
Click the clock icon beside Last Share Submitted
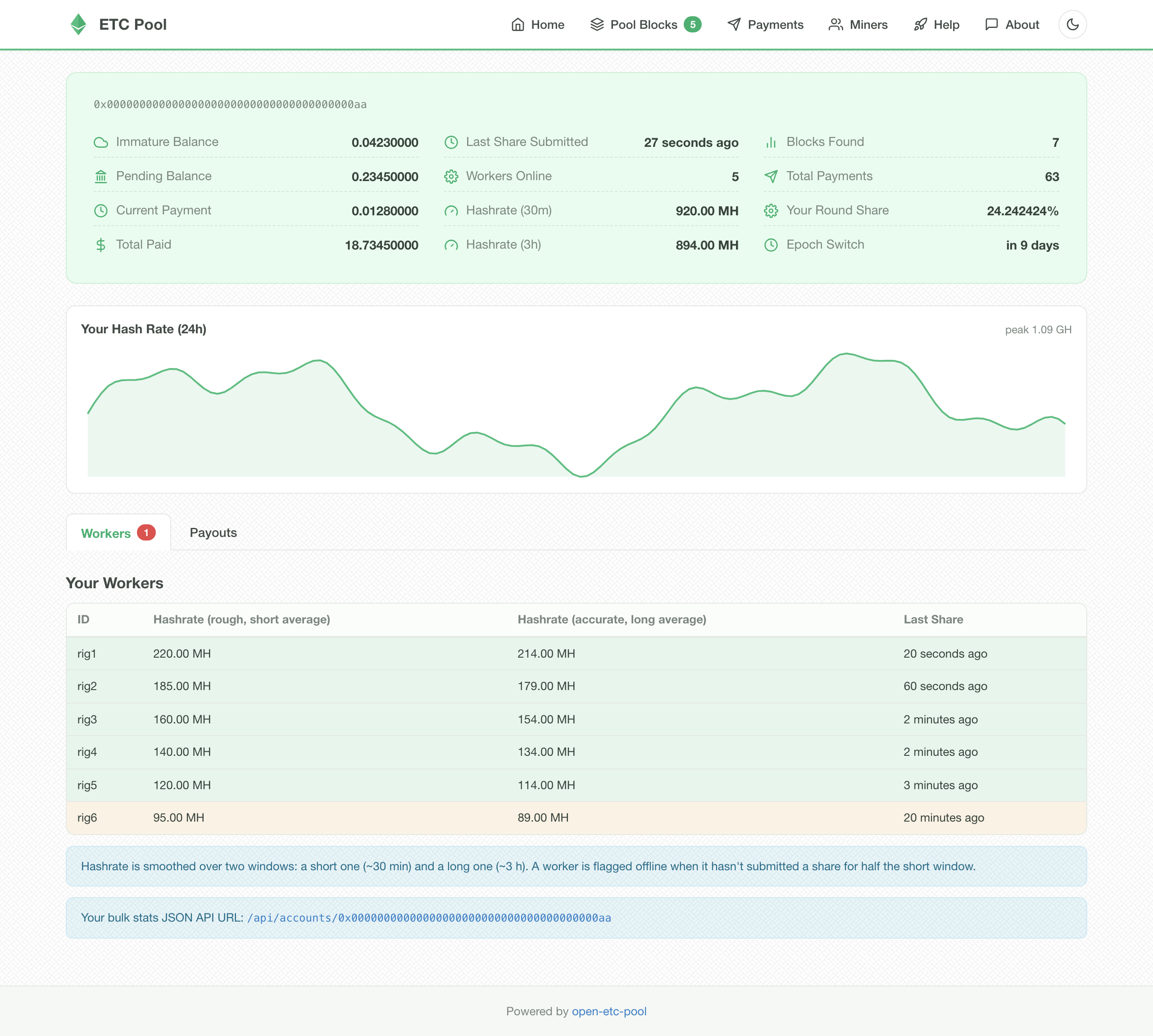coord(451,142)
